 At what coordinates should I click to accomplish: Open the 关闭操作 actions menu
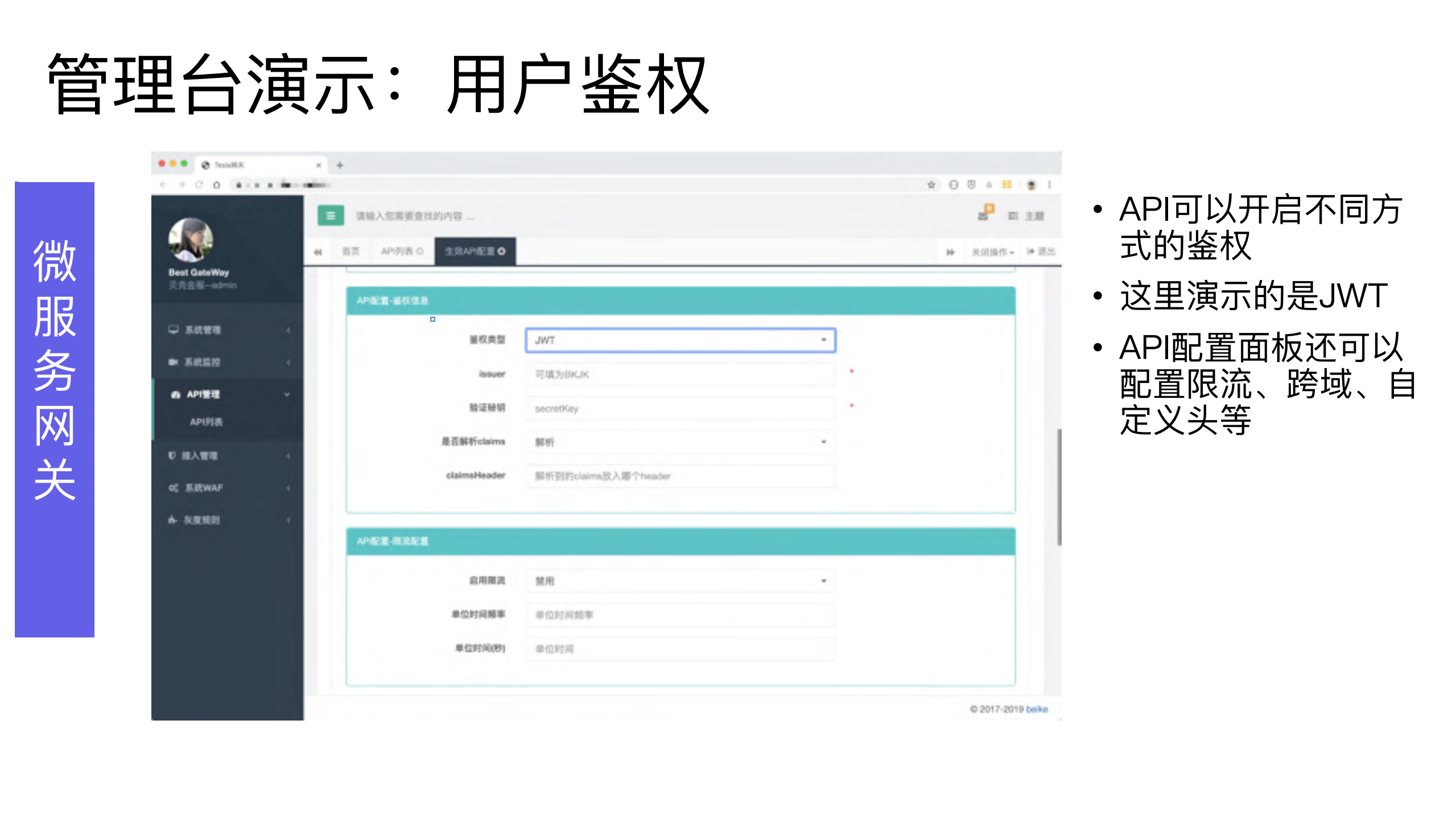992,251
